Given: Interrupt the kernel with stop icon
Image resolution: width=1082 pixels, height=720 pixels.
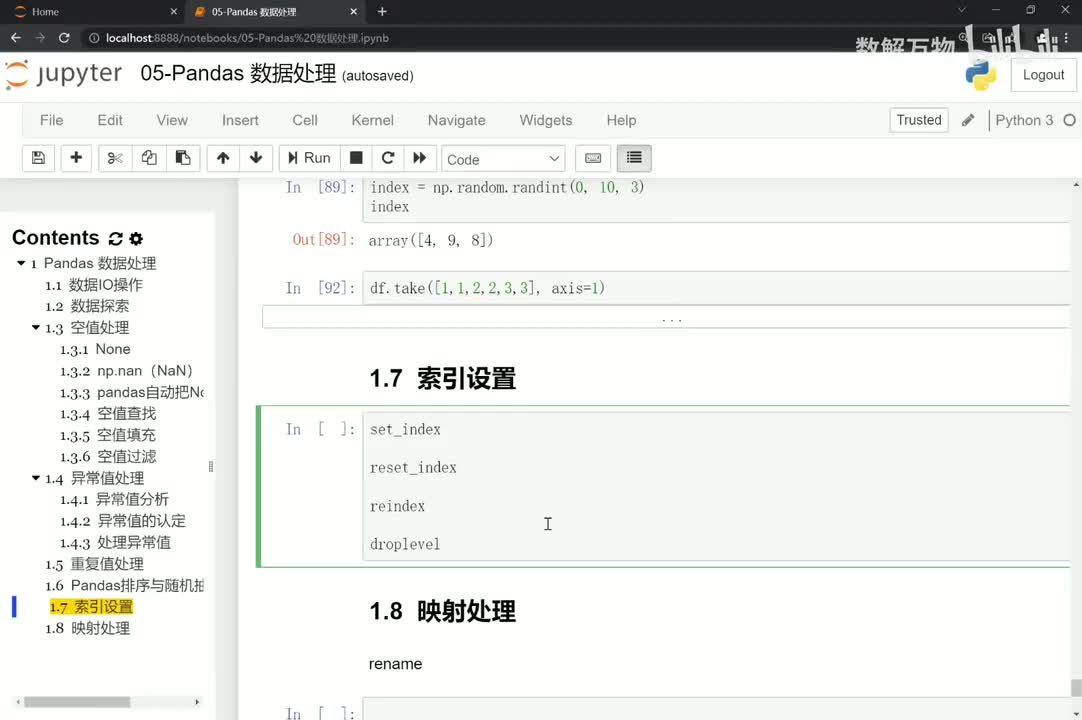Looking at the screenshot, I should click(356, 158).
